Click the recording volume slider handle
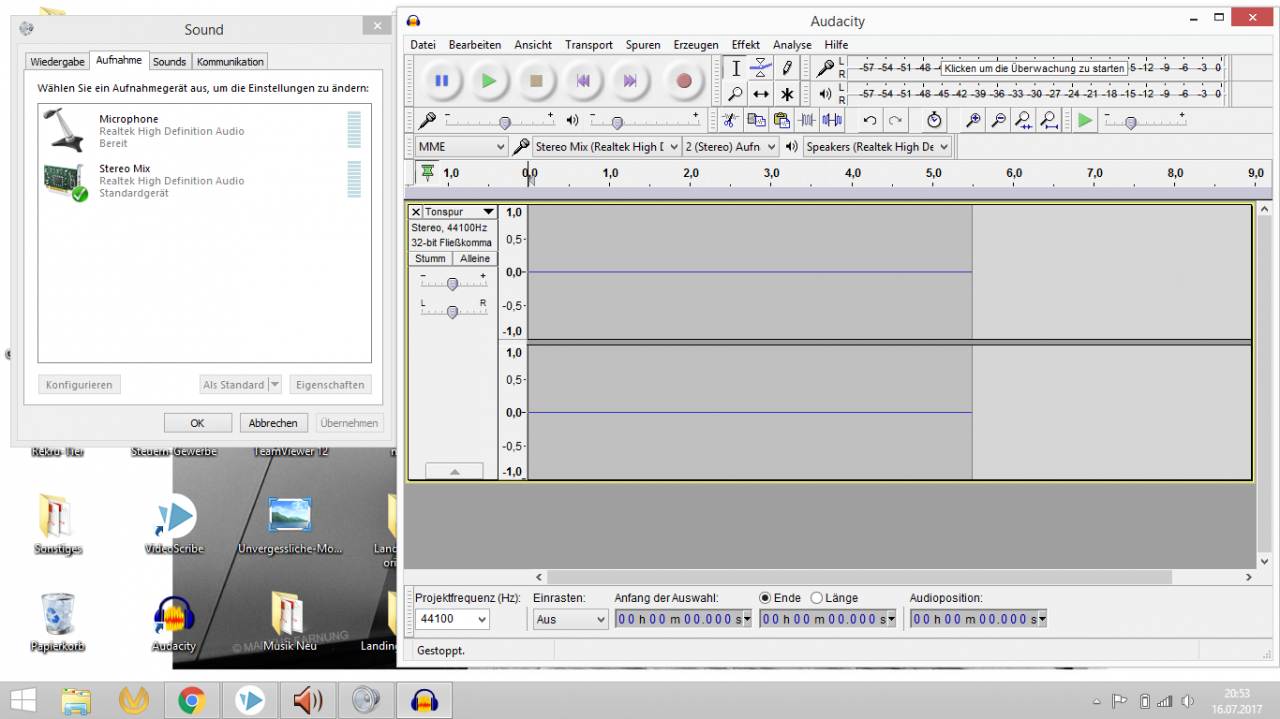This screenshot has height=719, width=1280. 505,122
